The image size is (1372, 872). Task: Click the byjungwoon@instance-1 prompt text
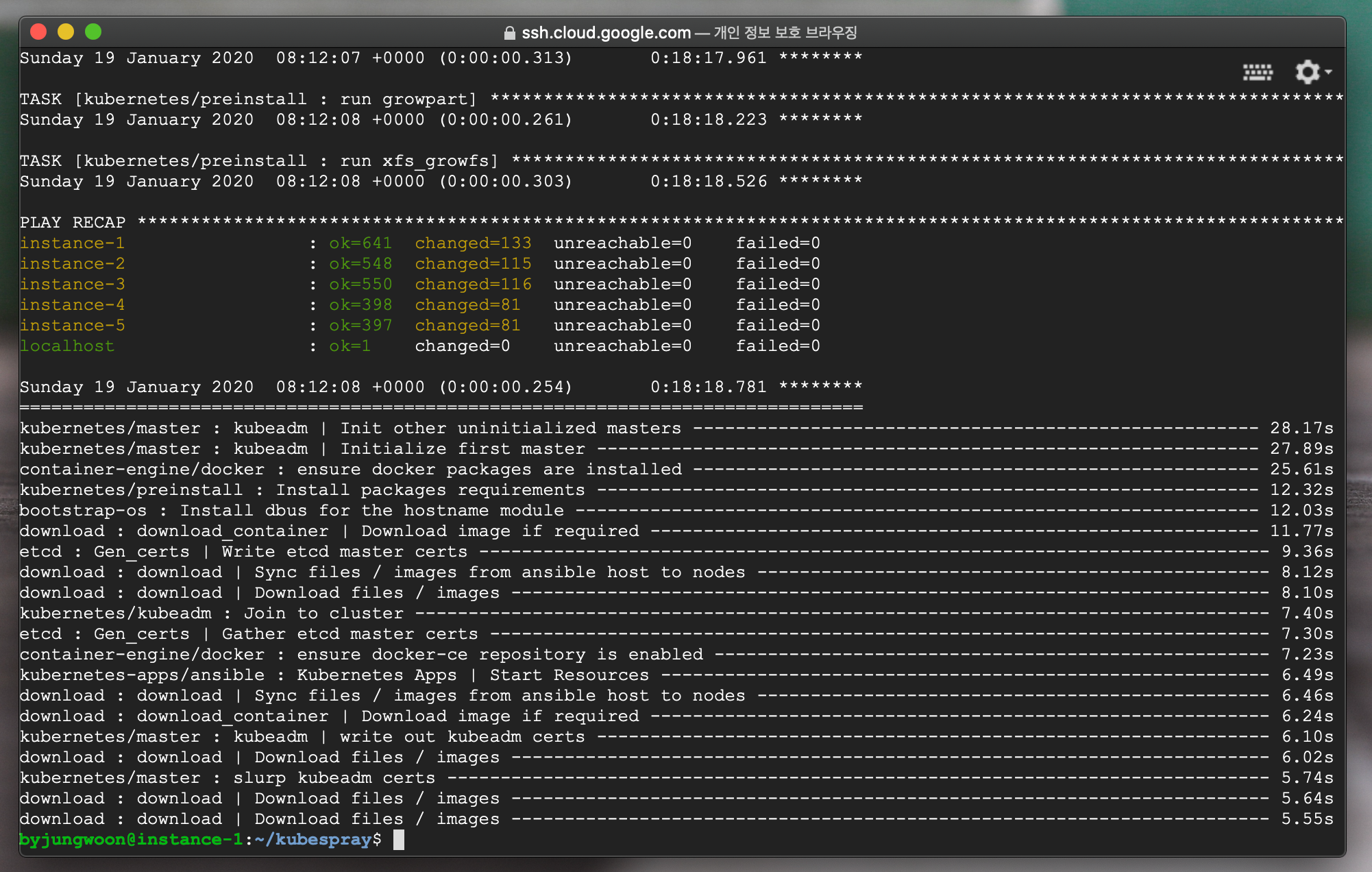(x=130, y=840)
